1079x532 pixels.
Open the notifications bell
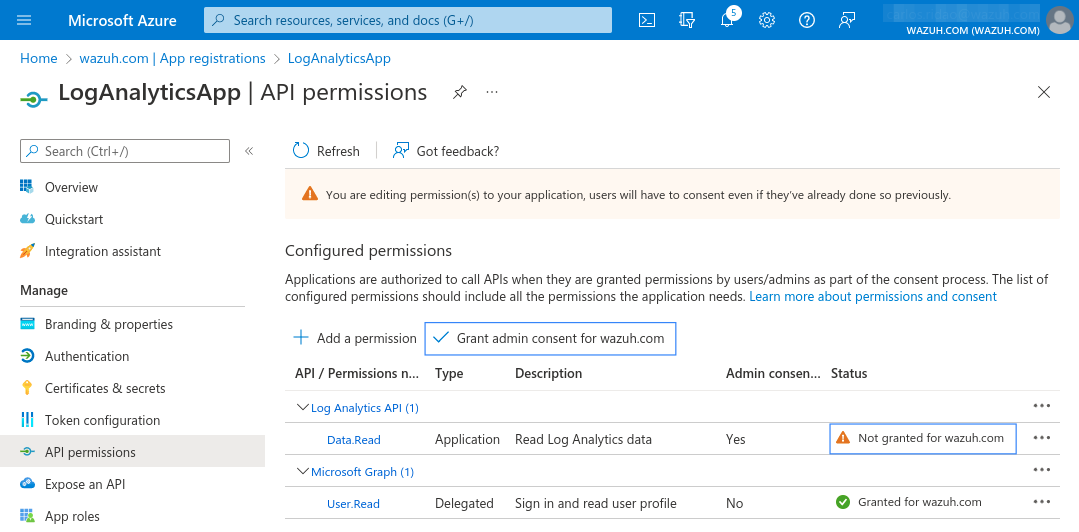(727, 19)
